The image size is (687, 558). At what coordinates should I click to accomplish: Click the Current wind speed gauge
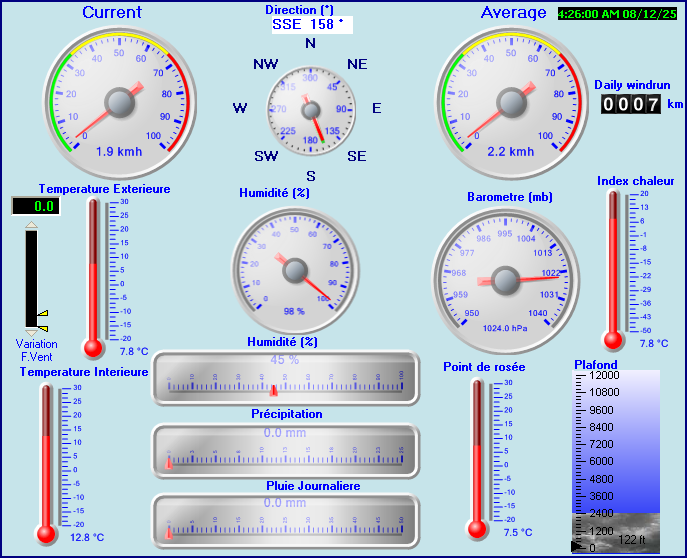[x=119, y=102]
